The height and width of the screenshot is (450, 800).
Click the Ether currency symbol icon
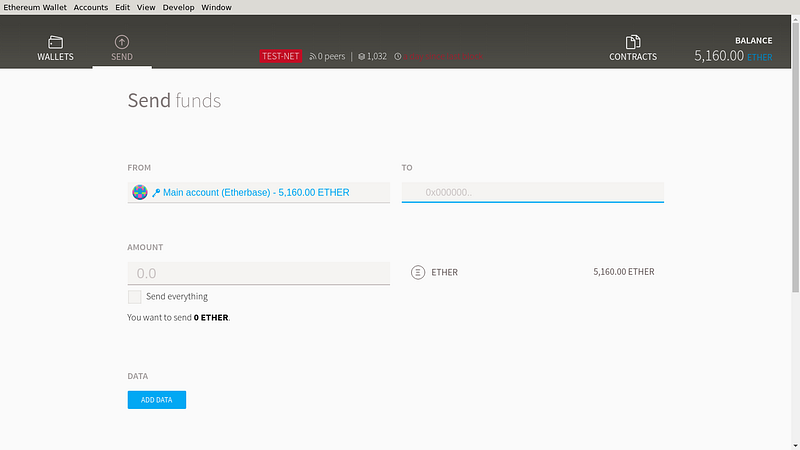click(x=418, y=272)
